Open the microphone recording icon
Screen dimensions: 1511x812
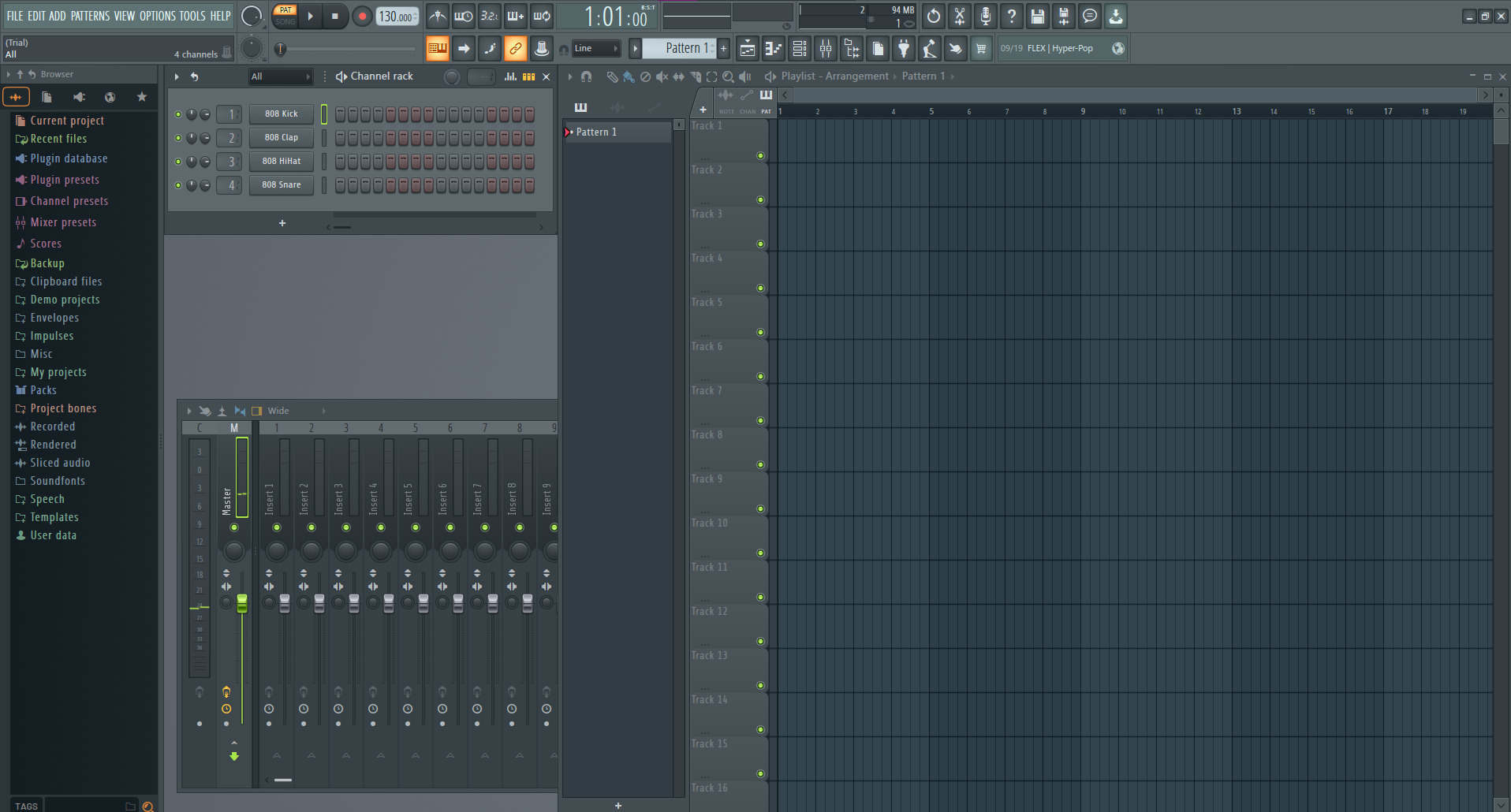click(985, 16)
